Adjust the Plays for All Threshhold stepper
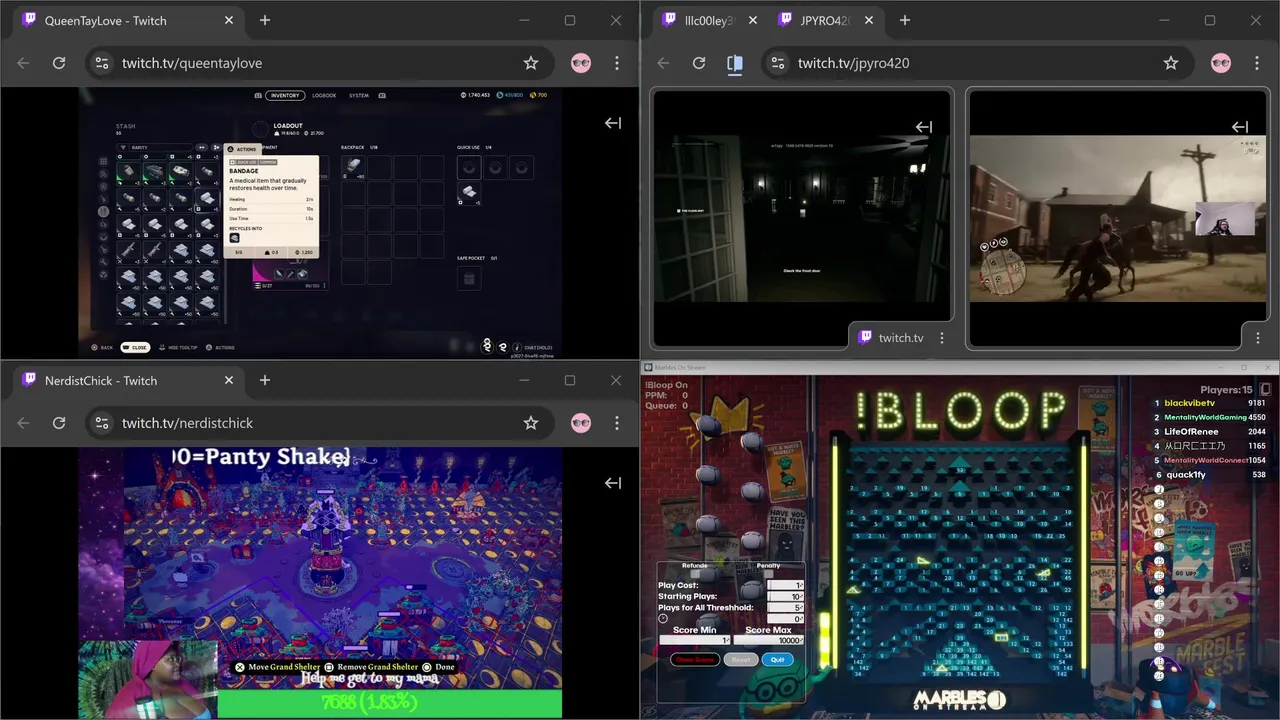The height and width of the screenshot is (720, 1280). [785, 608]
